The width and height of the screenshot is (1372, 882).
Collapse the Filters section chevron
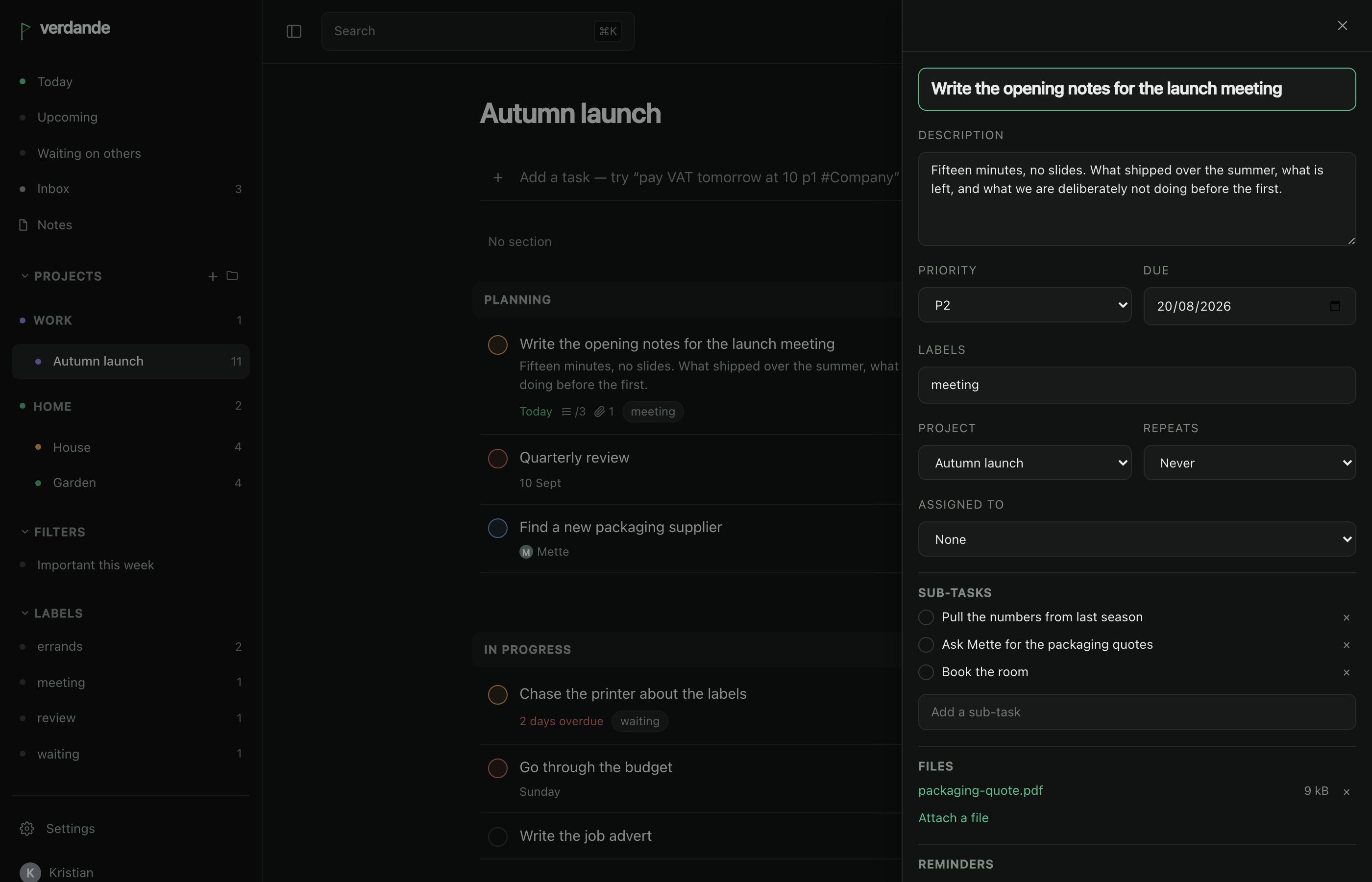pos(24,532)
